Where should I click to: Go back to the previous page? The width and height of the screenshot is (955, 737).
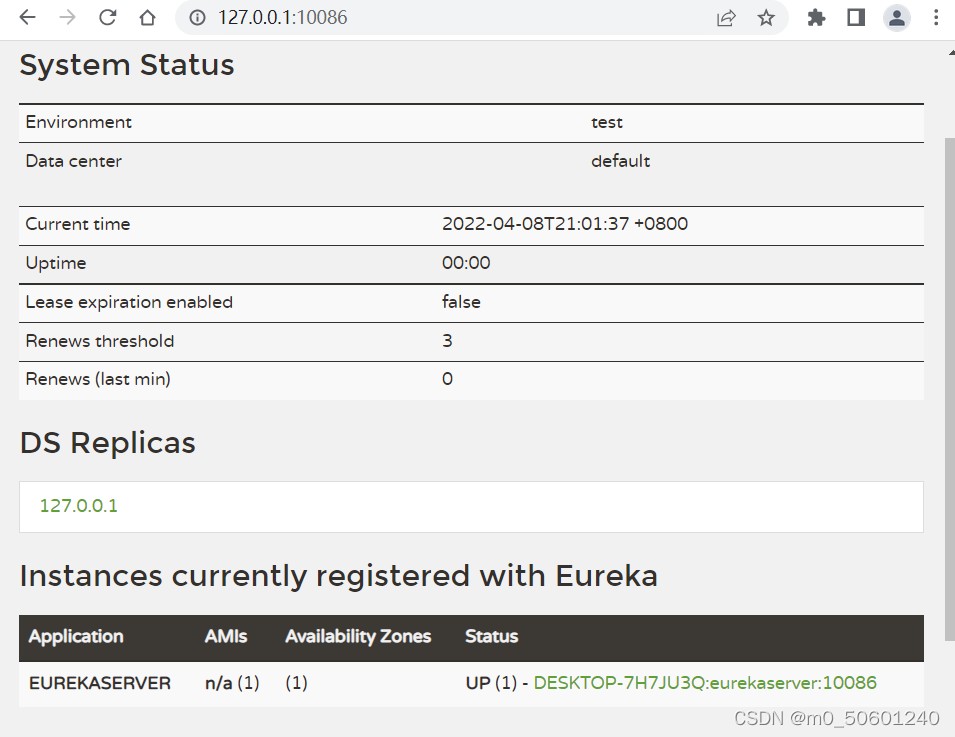(x=28, y=17)
